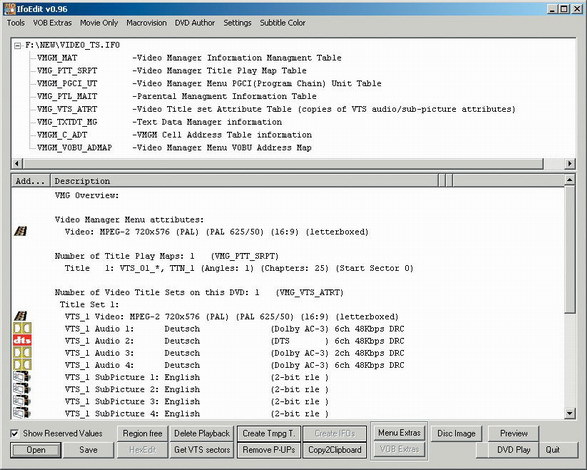Click the subtitle icon for SubPicture 3
587x470 pixels.
pyautogui.click(x=22, y=401)
